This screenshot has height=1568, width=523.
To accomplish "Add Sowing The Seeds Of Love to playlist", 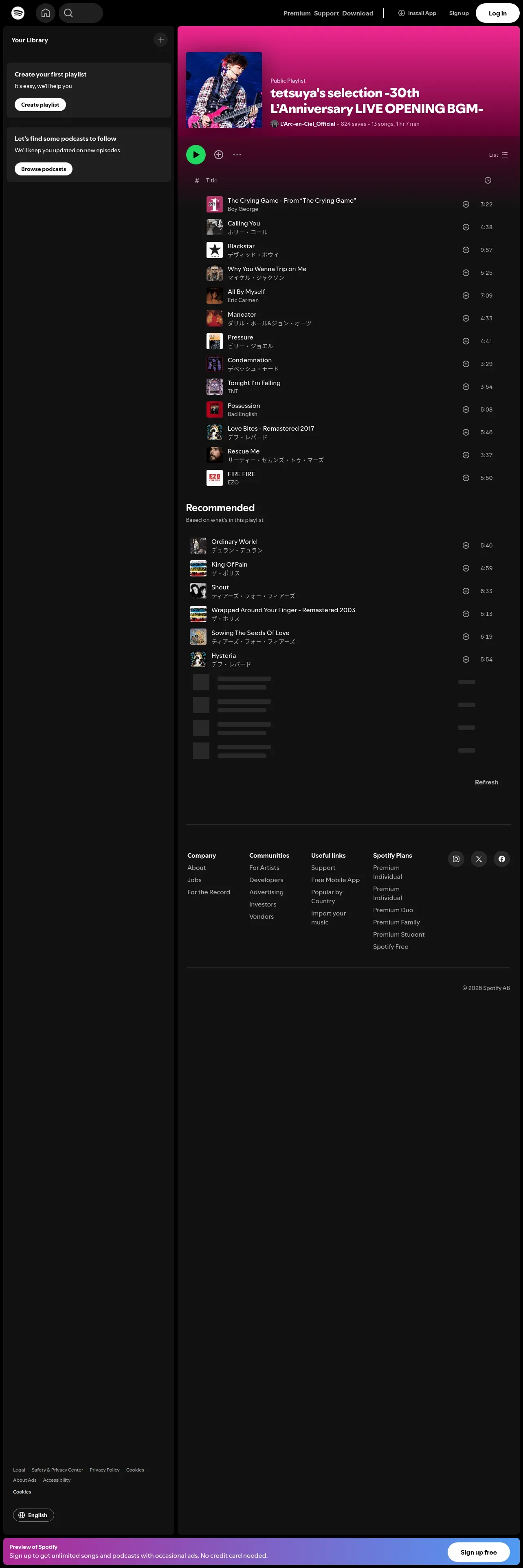I will (x=466, y=637).
